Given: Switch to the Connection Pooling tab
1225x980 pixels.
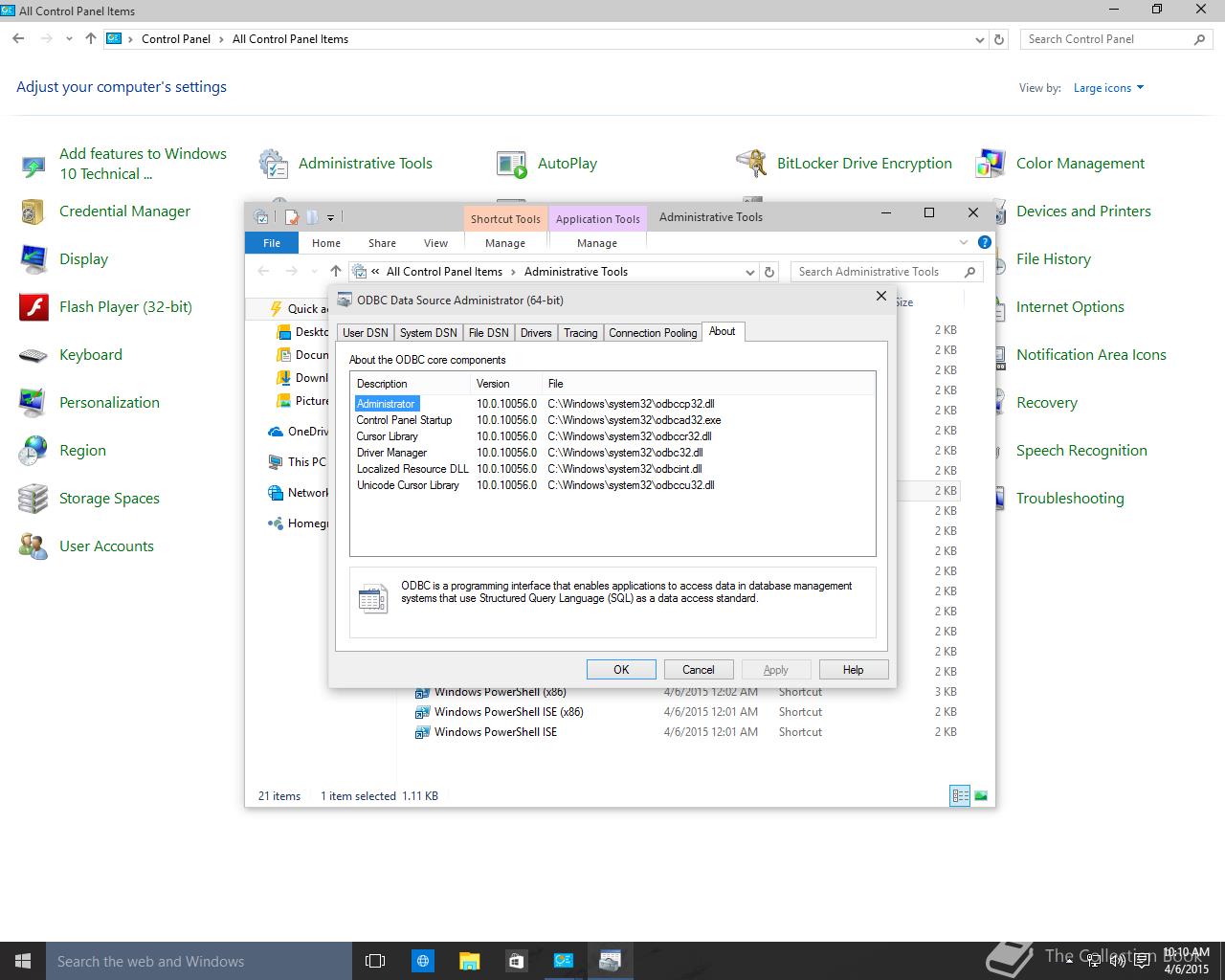Looking at the screenshot, I should (x=653, y=333).
